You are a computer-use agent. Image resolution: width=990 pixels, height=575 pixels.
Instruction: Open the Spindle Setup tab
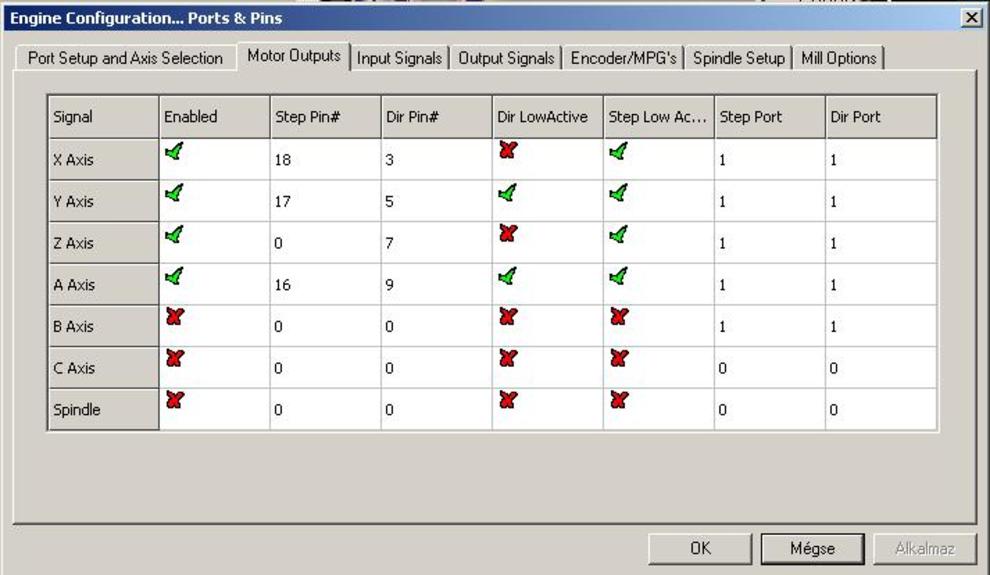pos(739,58)
